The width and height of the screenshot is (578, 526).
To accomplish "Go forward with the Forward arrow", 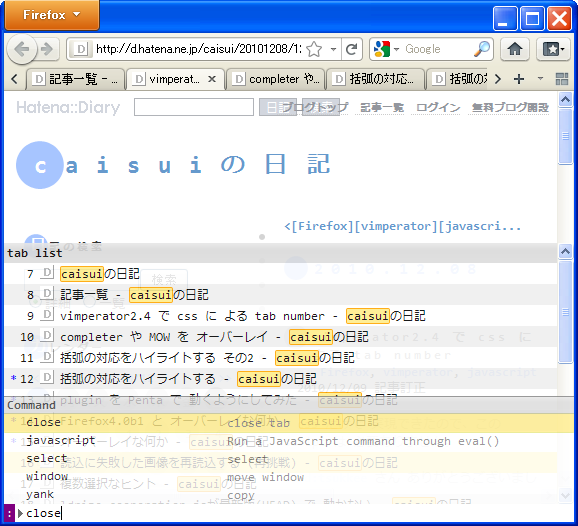I will [x=48, y=49].
